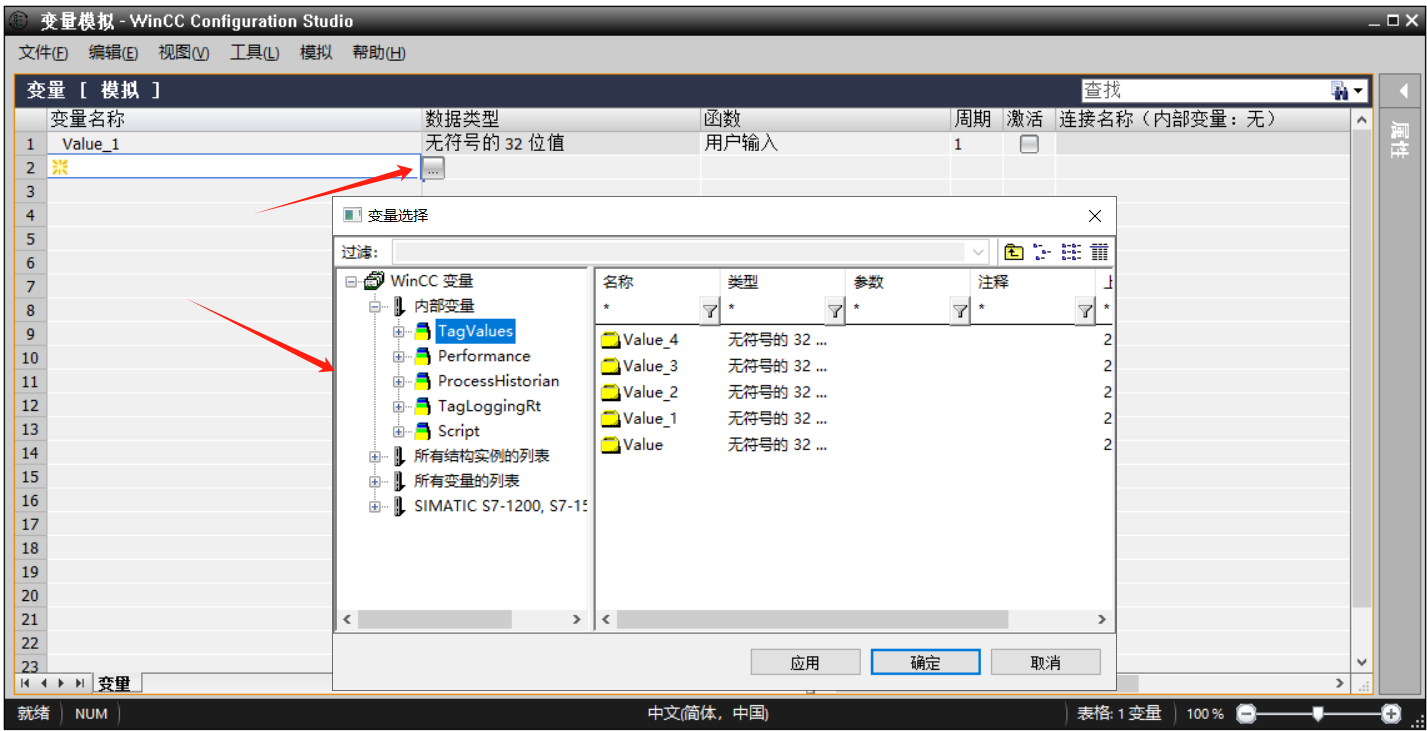This screenshot has width=1427, height=731.
Task: Click the zoom-out minus icon
Action: point(1246,713)
